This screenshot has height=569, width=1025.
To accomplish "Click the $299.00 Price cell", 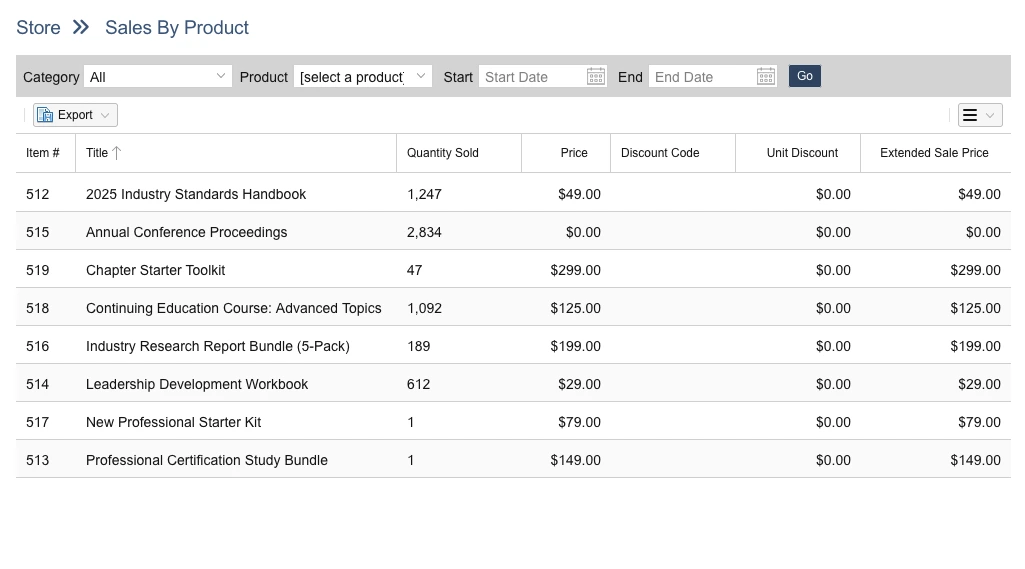I will click(x=575, y=270).
